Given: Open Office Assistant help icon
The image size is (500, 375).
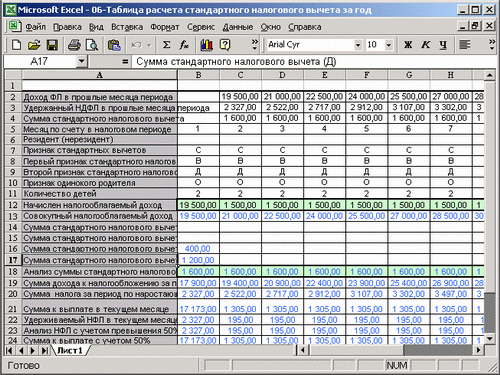Looking at the screenshot, I should point(225,45).
